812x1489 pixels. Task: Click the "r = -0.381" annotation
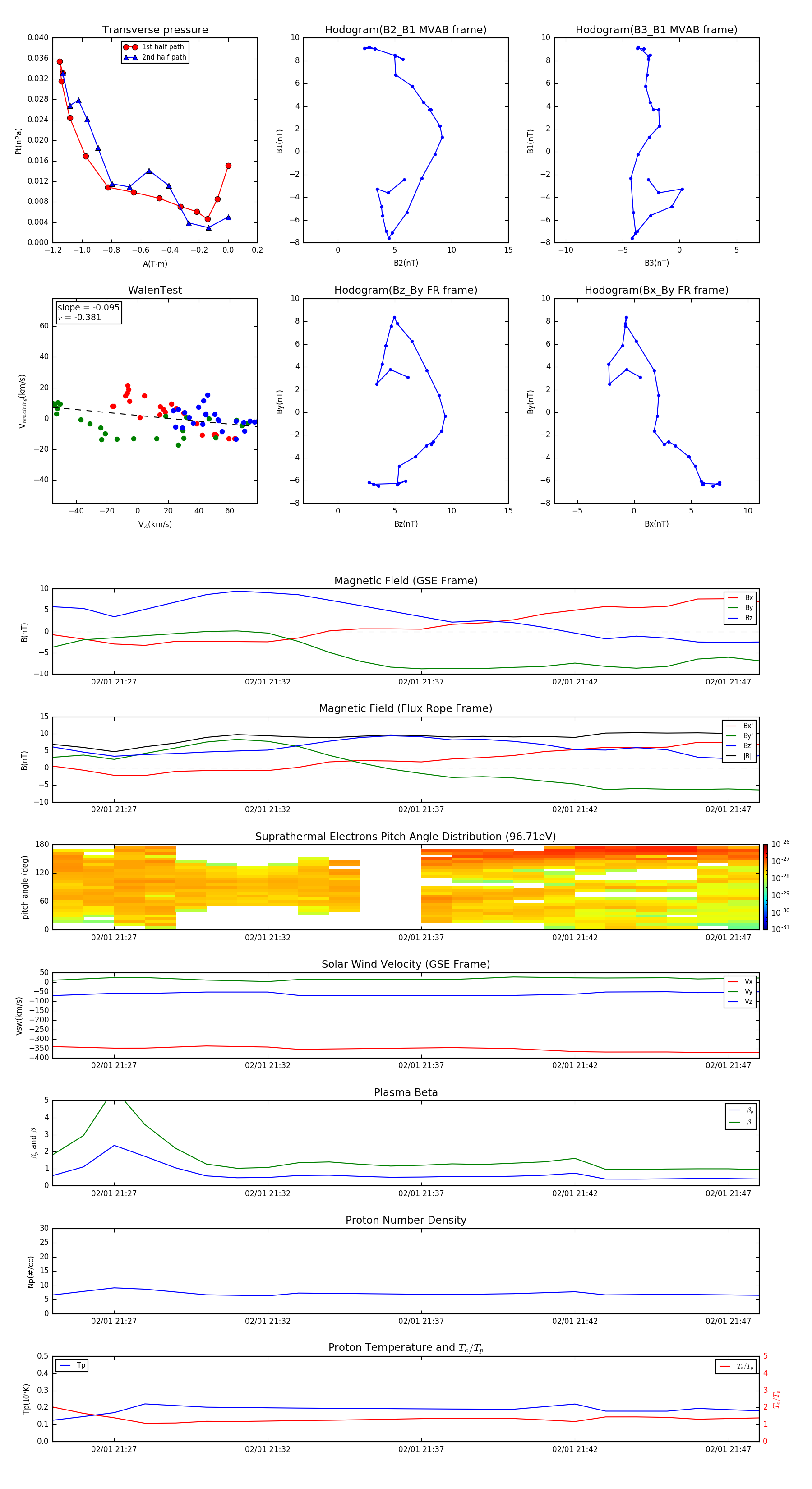point(79,317)
